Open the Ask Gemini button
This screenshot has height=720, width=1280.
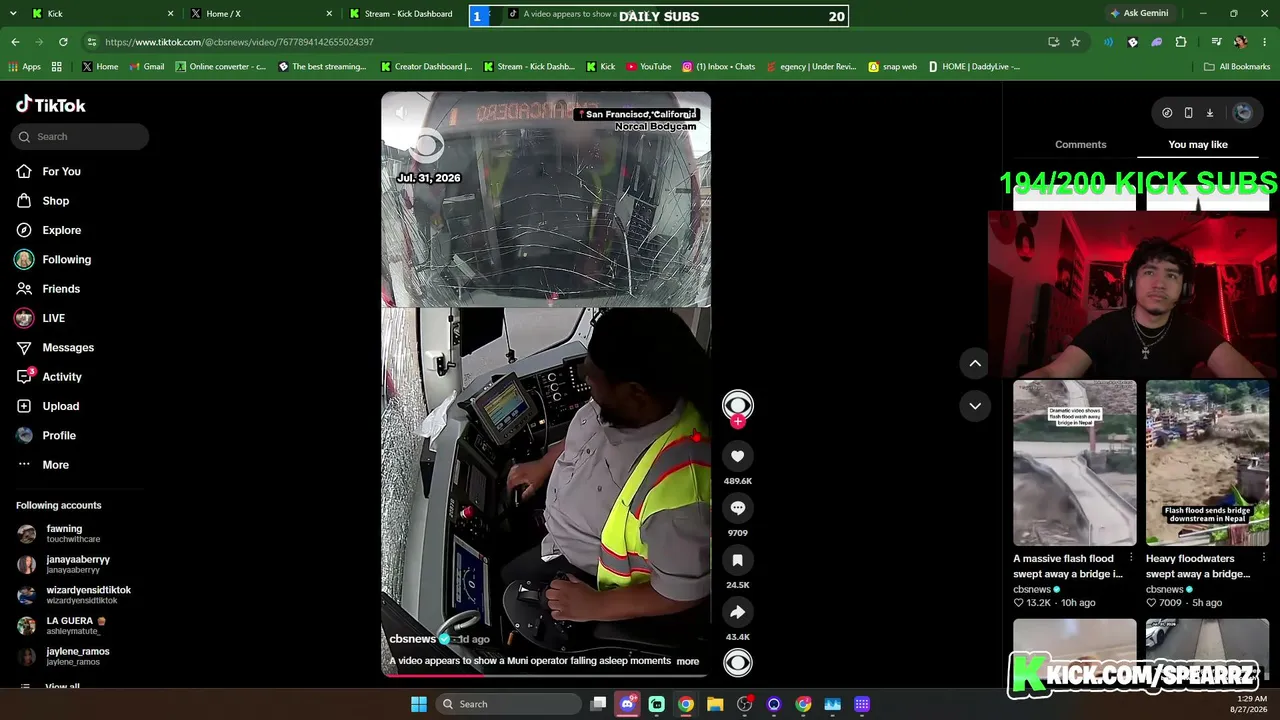pos(1139,13)
